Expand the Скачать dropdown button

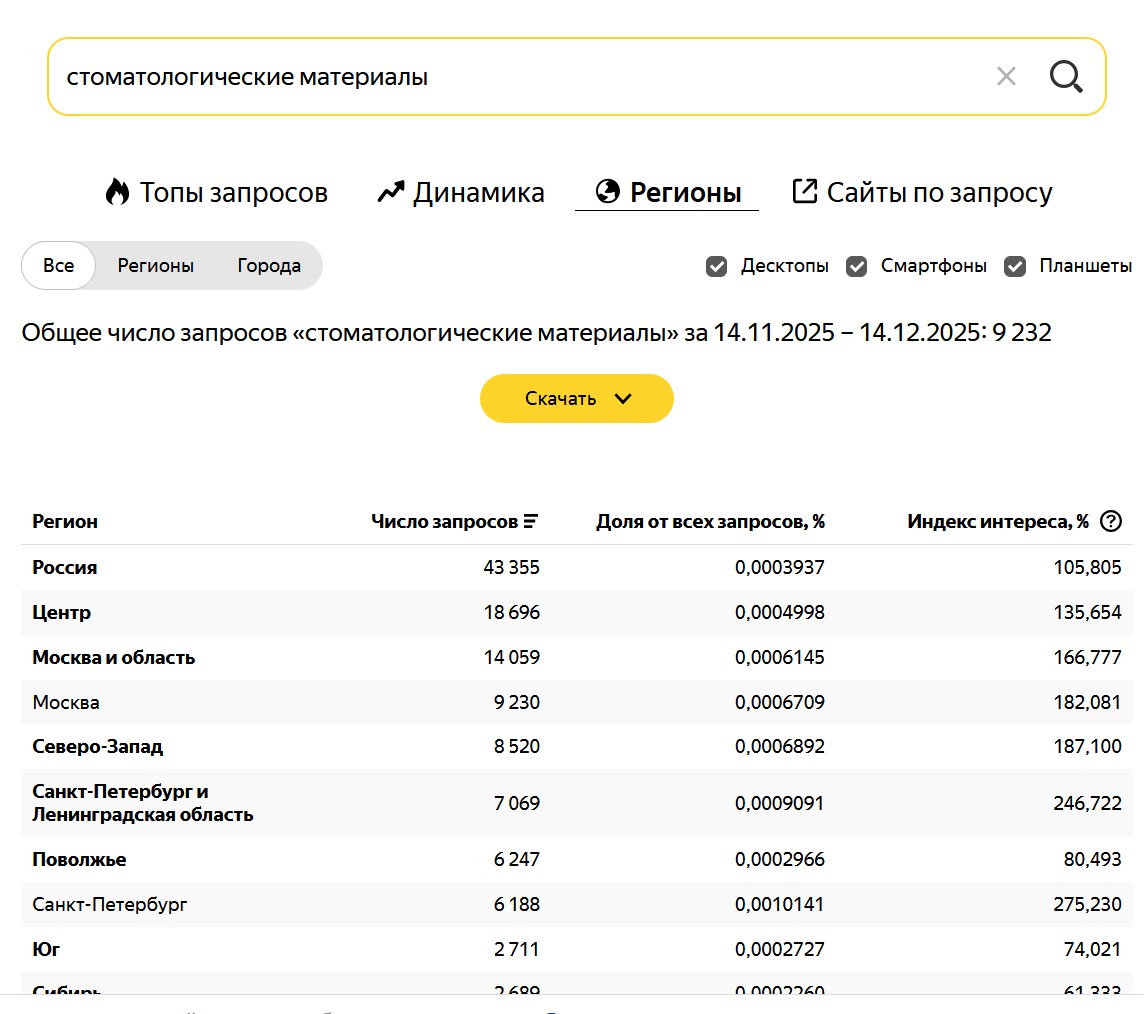pos(577,398)
